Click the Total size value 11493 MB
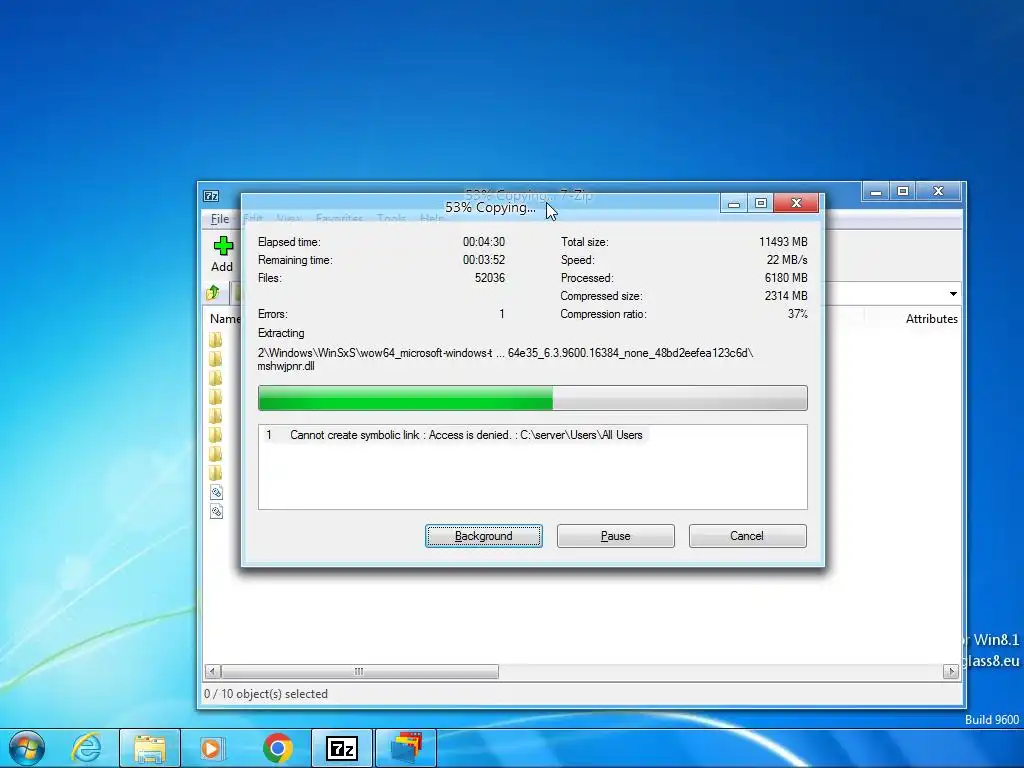Screen dimensions: 1024x768 [783, 242]
